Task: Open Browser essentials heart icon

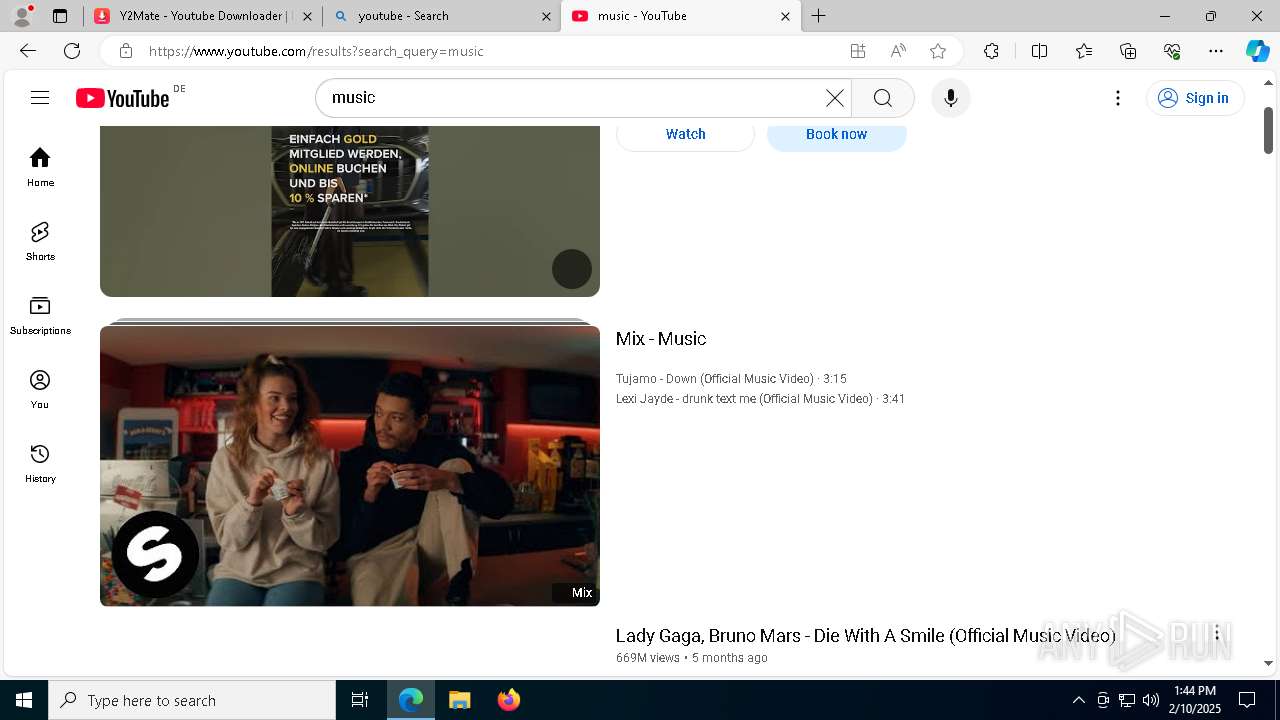Action: coord(1172,51)
